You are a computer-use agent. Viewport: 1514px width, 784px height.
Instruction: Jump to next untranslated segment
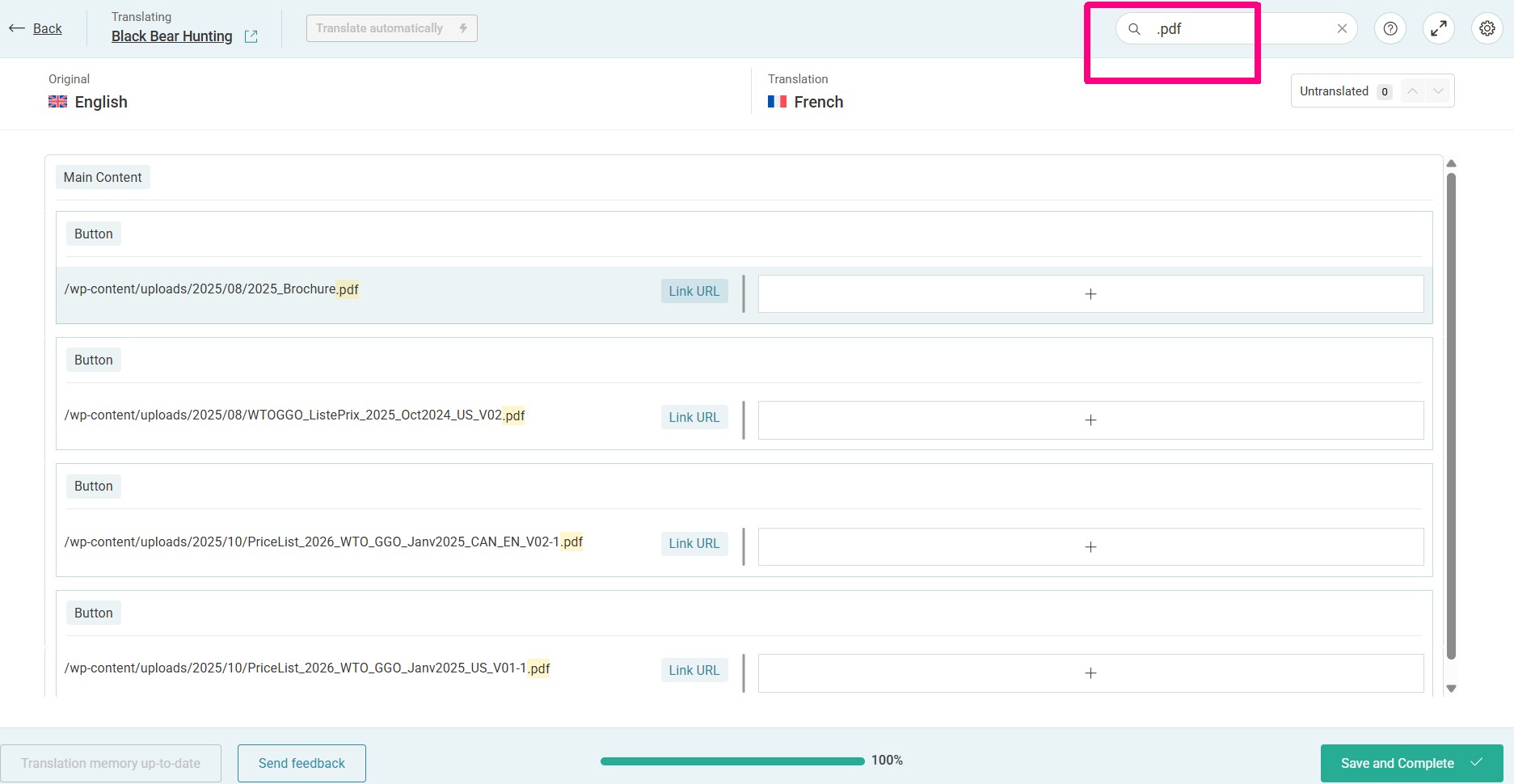point(1439,91)
